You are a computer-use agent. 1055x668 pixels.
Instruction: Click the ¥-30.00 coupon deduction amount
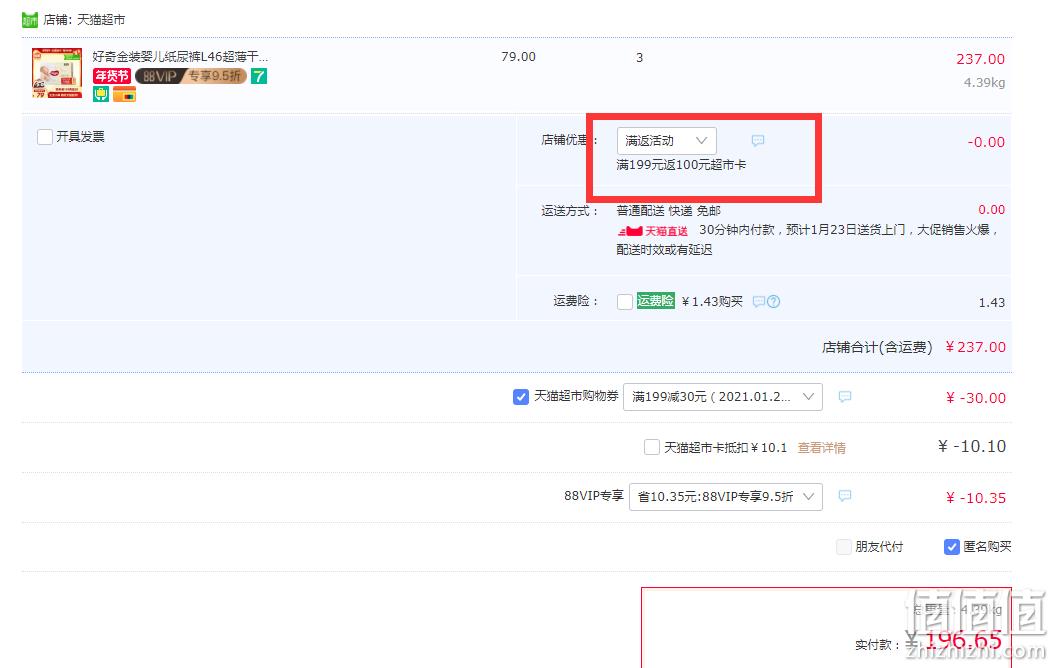click(976, 398)
